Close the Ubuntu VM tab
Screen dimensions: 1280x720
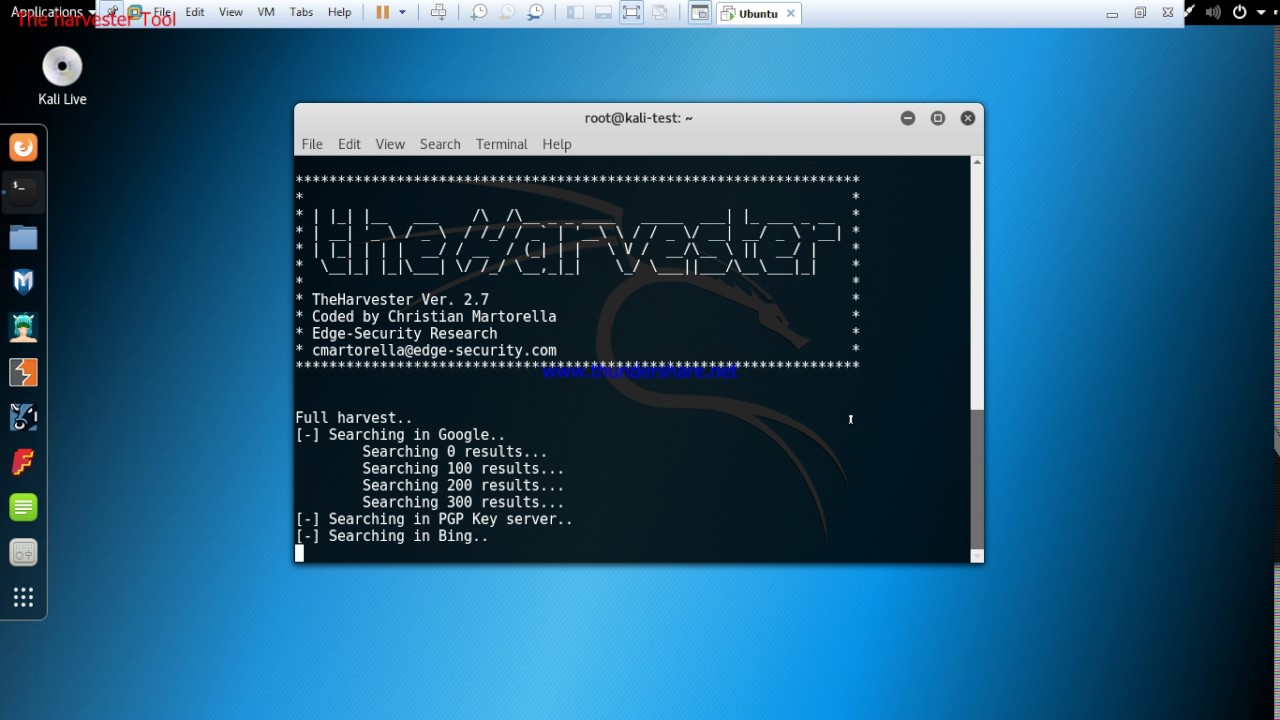791,14
